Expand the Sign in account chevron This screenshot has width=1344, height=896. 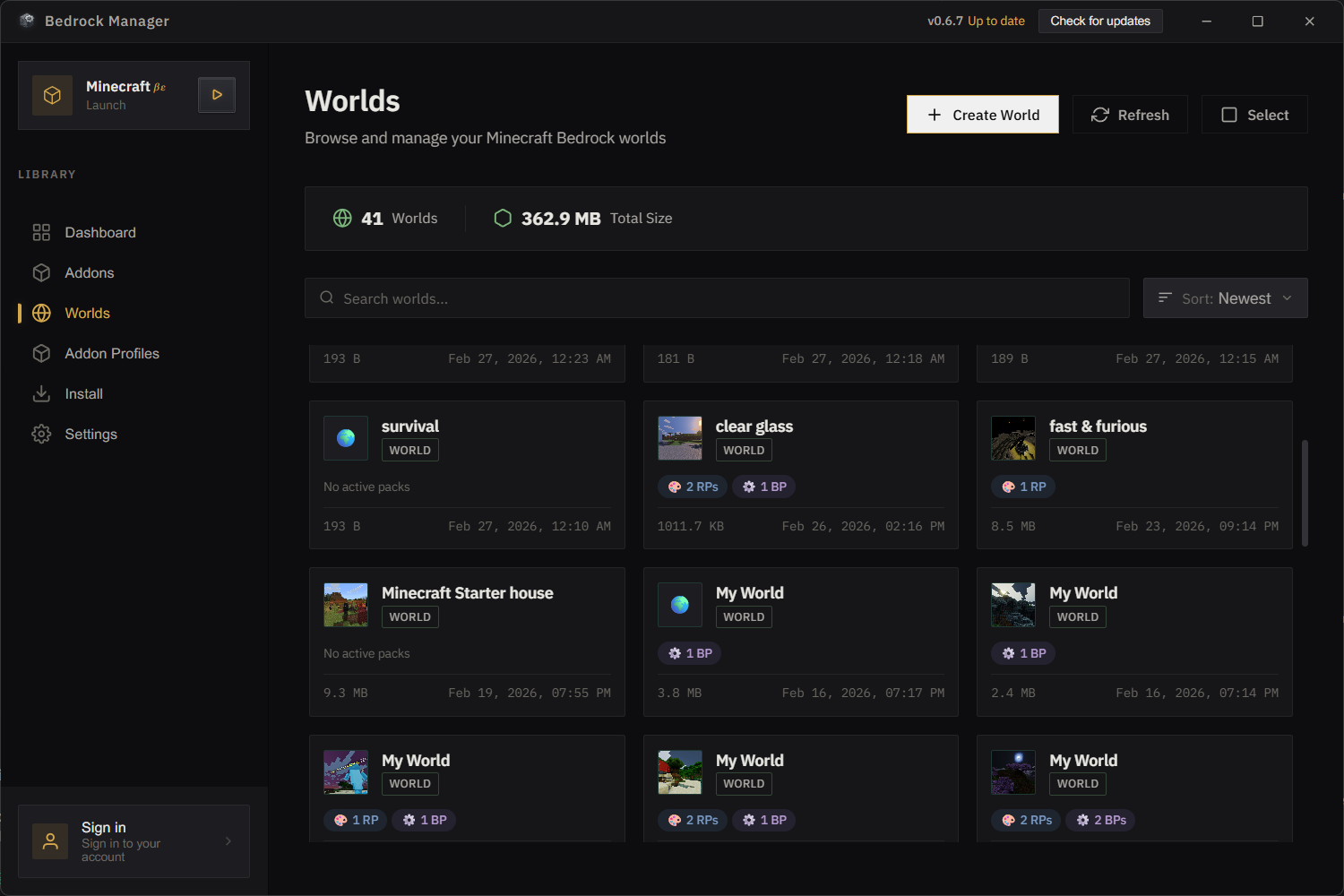[228, 841]
